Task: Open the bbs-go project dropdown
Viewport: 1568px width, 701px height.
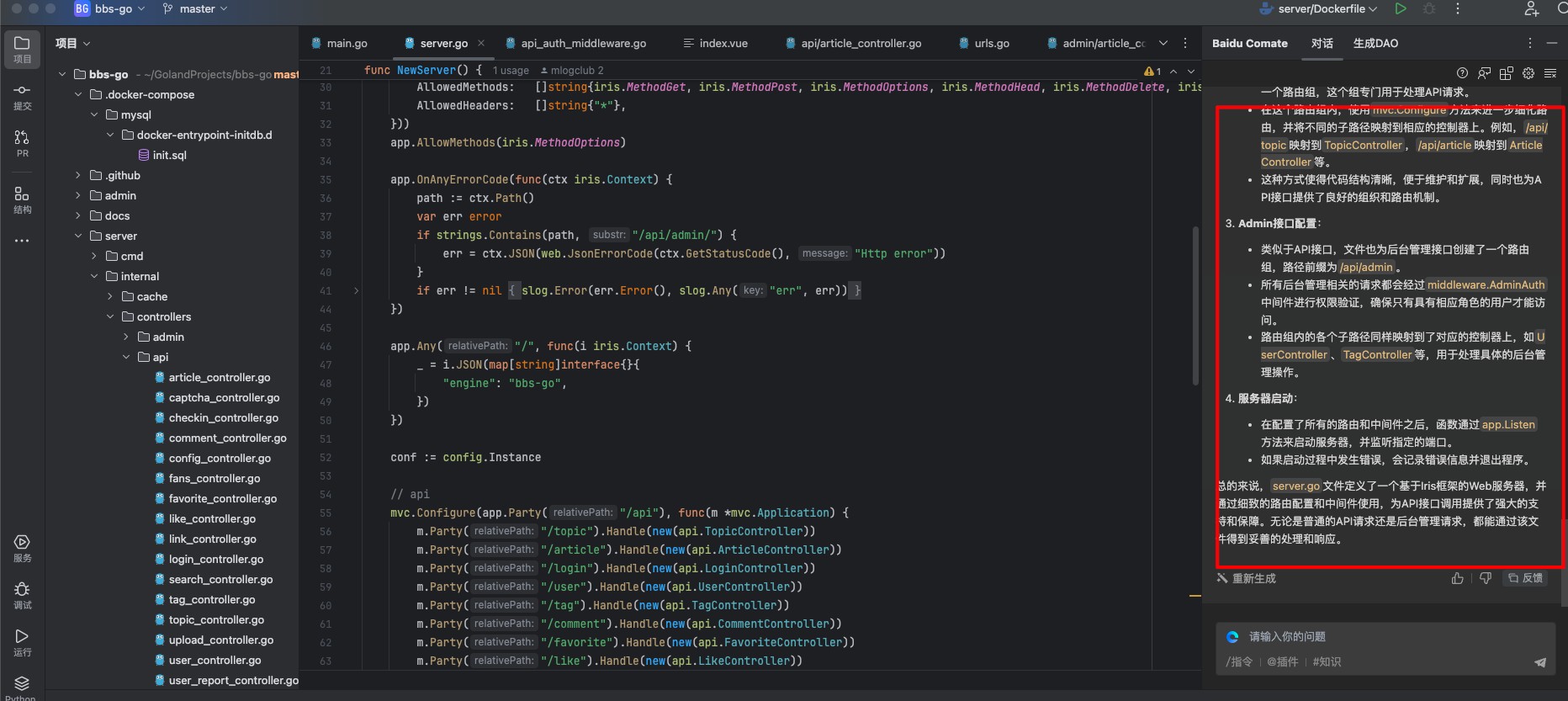Action: pyautogui.click(x=110, y=8)
